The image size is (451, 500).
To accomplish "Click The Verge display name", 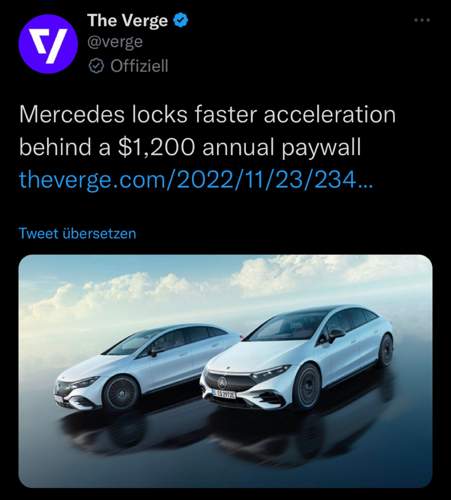I will click(127, 21).
